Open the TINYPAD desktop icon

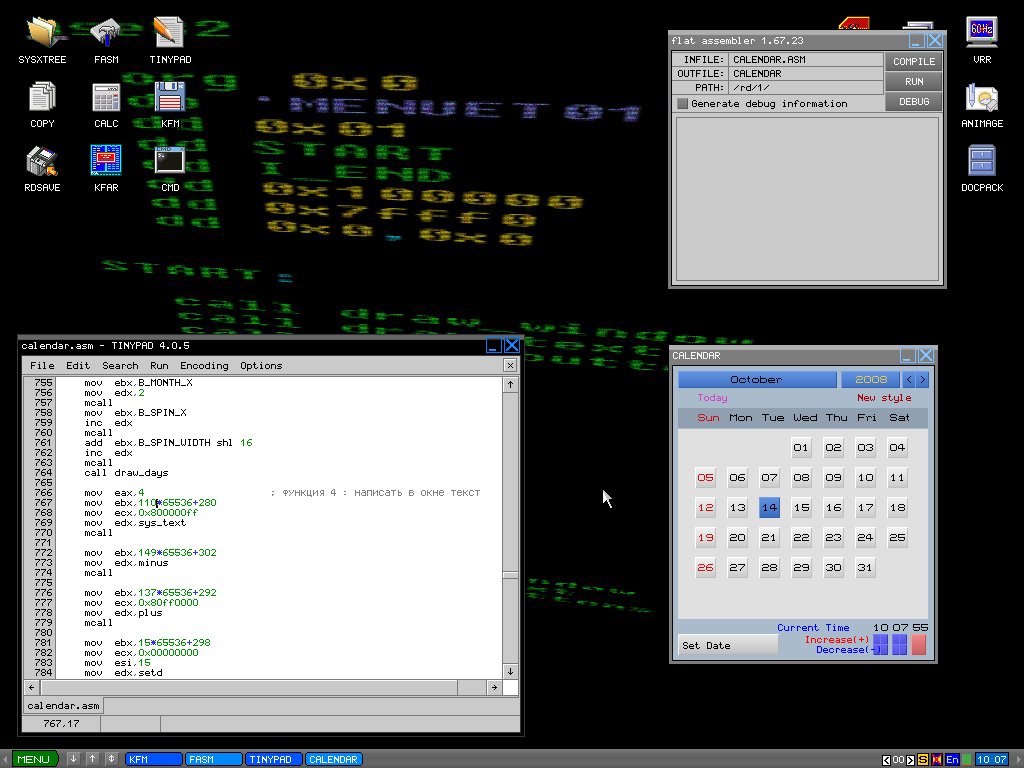168,30
